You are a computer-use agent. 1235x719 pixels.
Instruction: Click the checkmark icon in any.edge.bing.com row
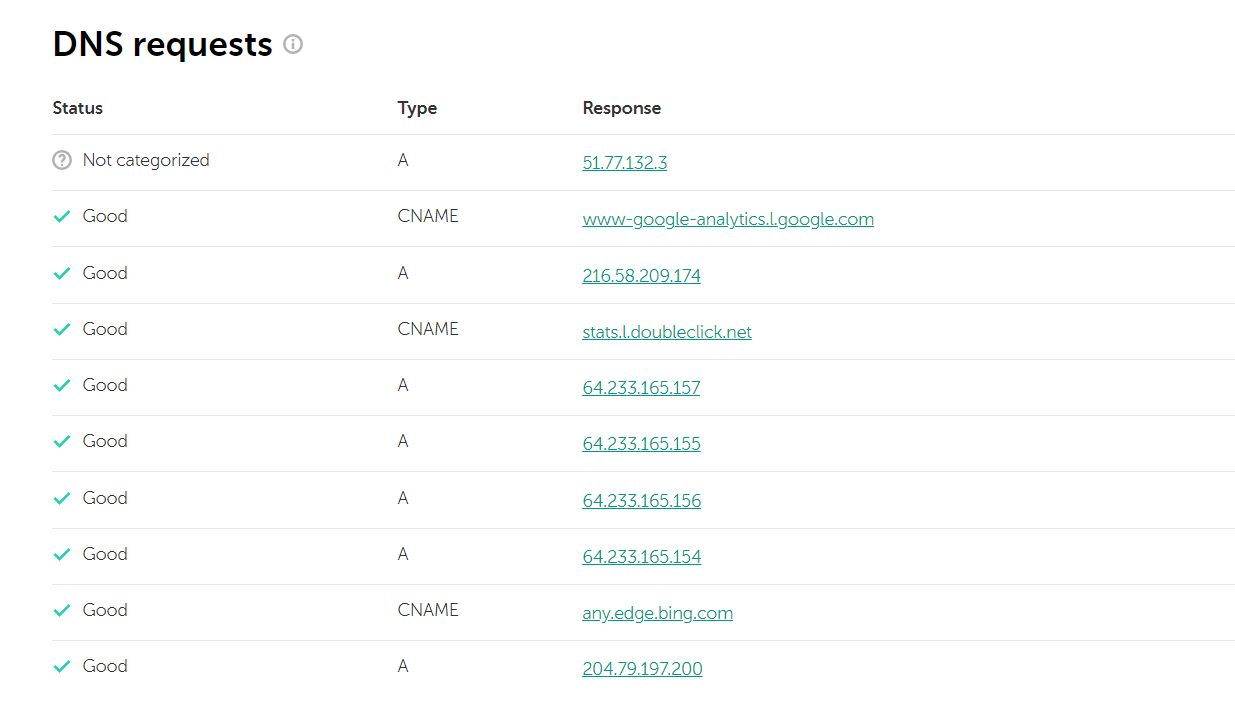tap(62, 610)
